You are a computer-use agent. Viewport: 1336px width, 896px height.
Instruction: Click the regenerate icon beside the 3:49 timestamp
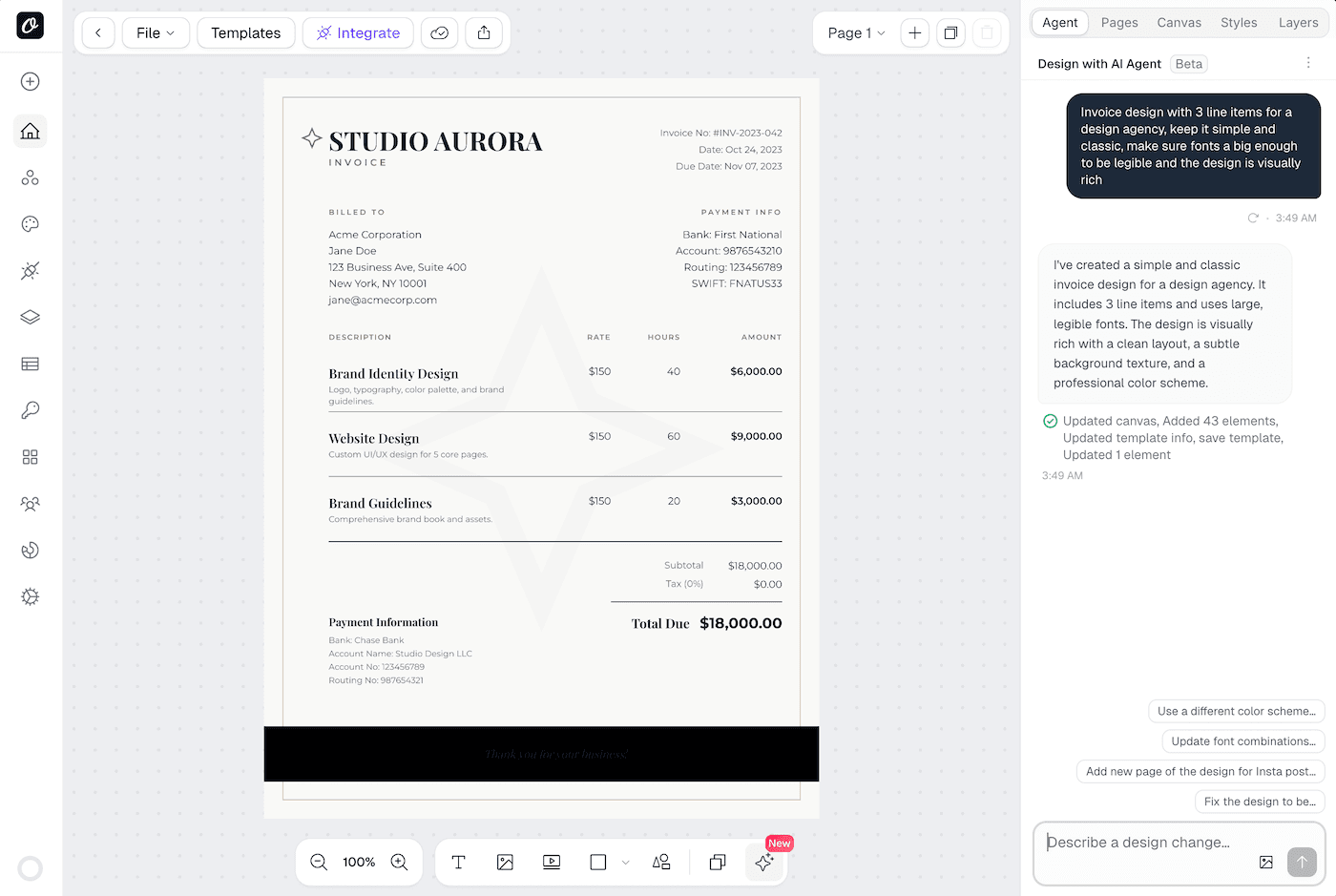pyautogui.click(x=1253, y=218)
